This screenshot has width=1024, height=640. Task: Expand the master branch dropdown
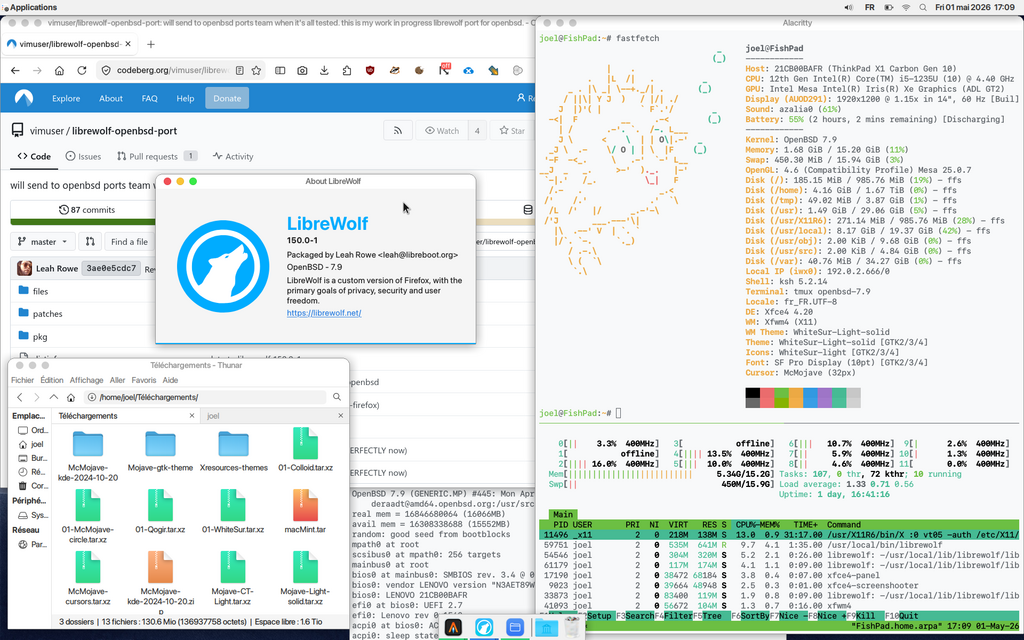point(43,242)
